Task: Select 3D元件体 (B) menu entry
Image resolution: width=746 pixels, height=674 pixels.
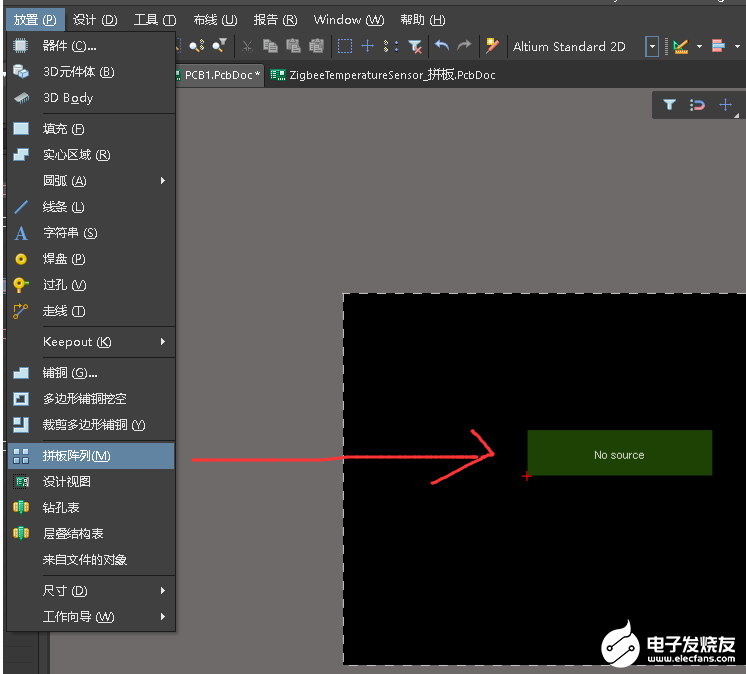Action: (x=91, y=72)
